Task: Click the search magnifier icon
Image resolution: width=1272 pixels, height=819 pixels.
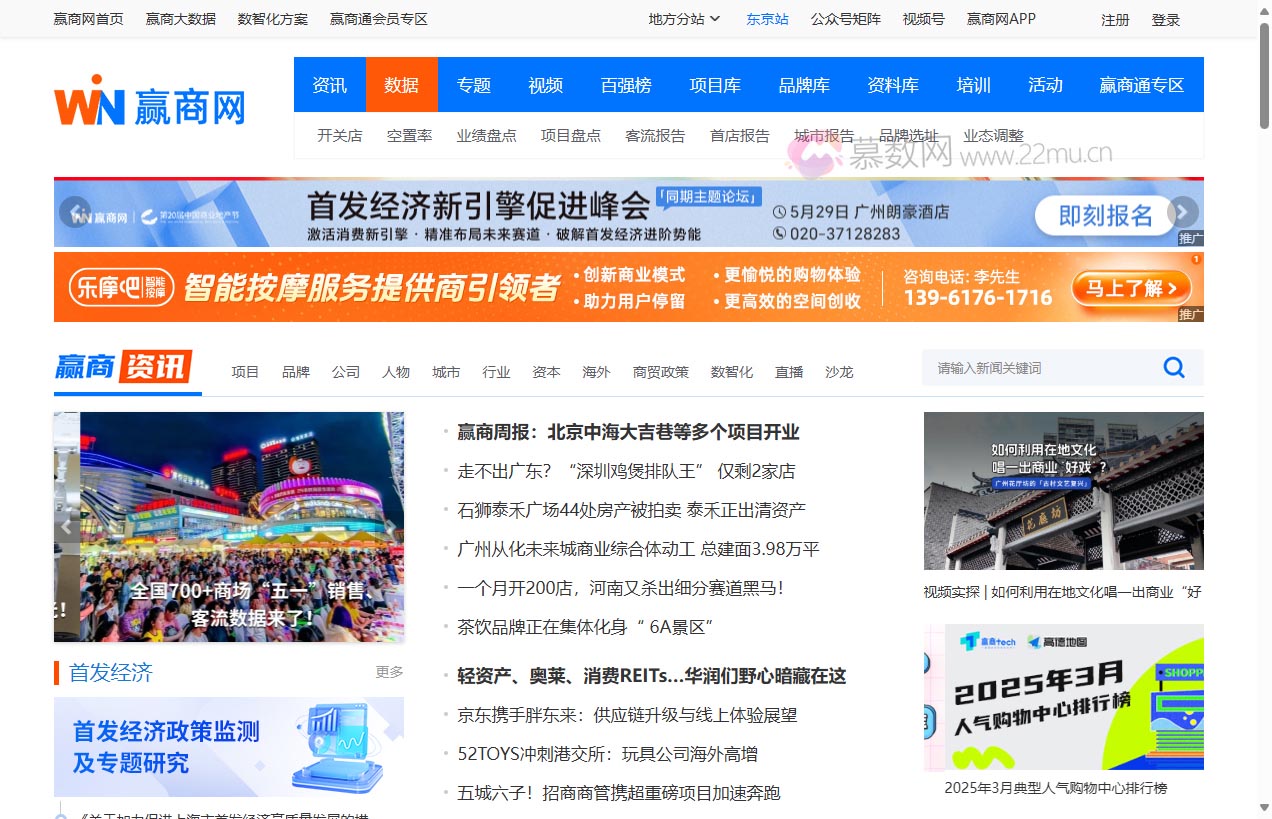Action: point(1173,367)
